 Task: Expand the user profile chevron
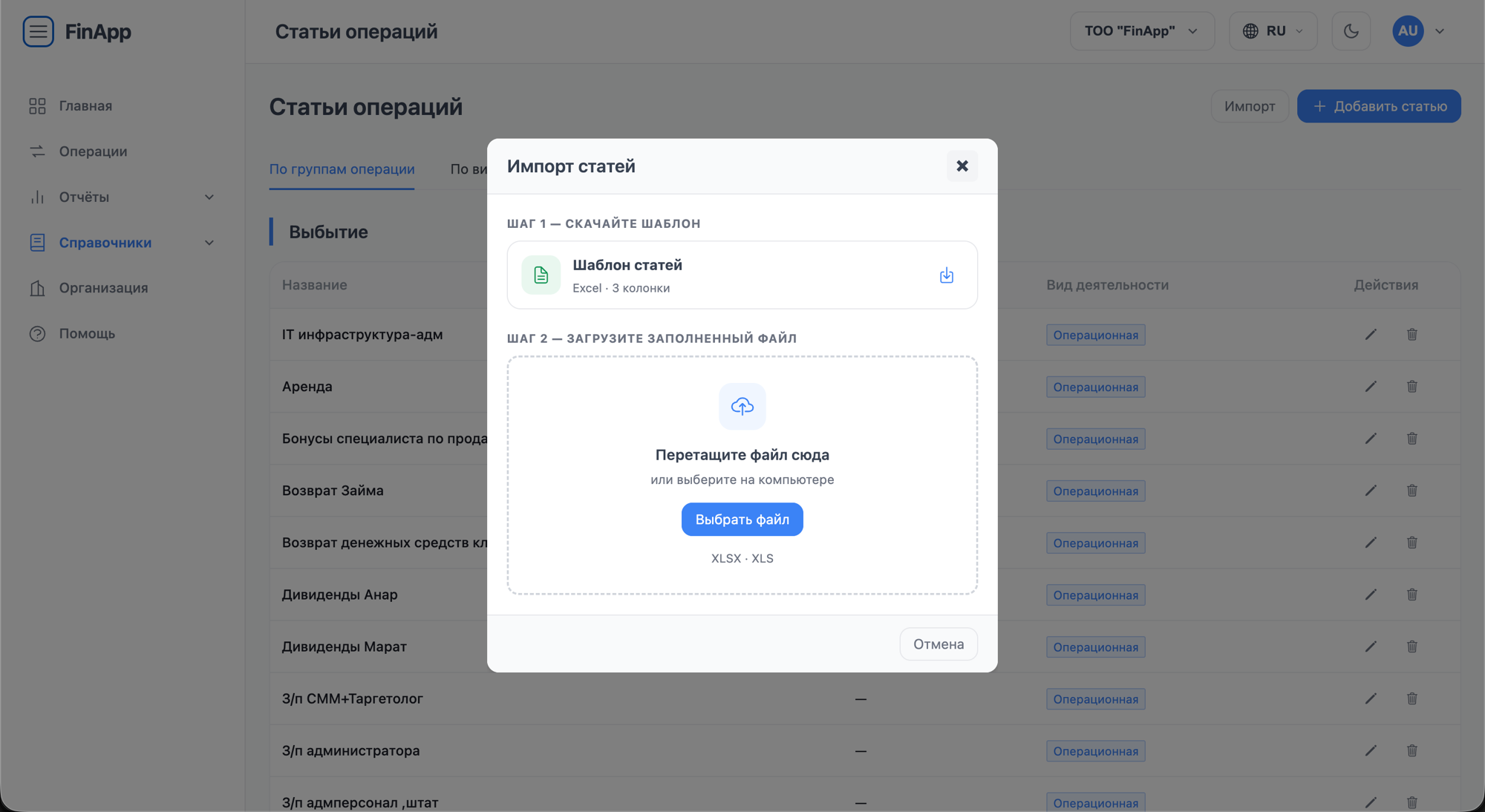(1440, 31)
